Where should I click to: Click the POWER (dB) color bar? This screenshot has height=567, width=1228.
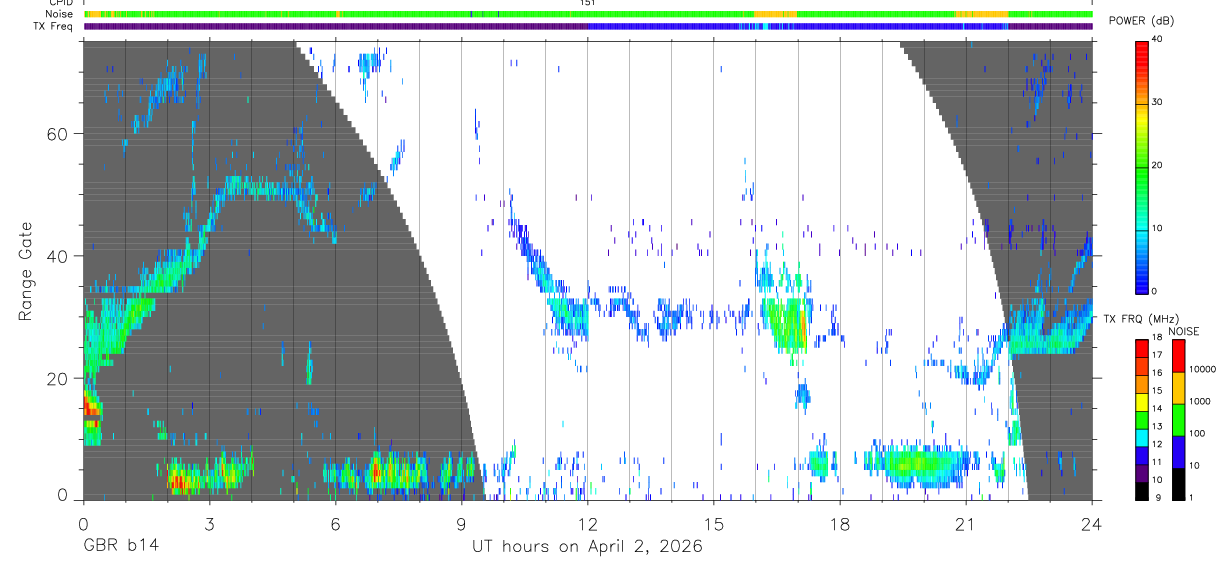(x=1142, y=166)
